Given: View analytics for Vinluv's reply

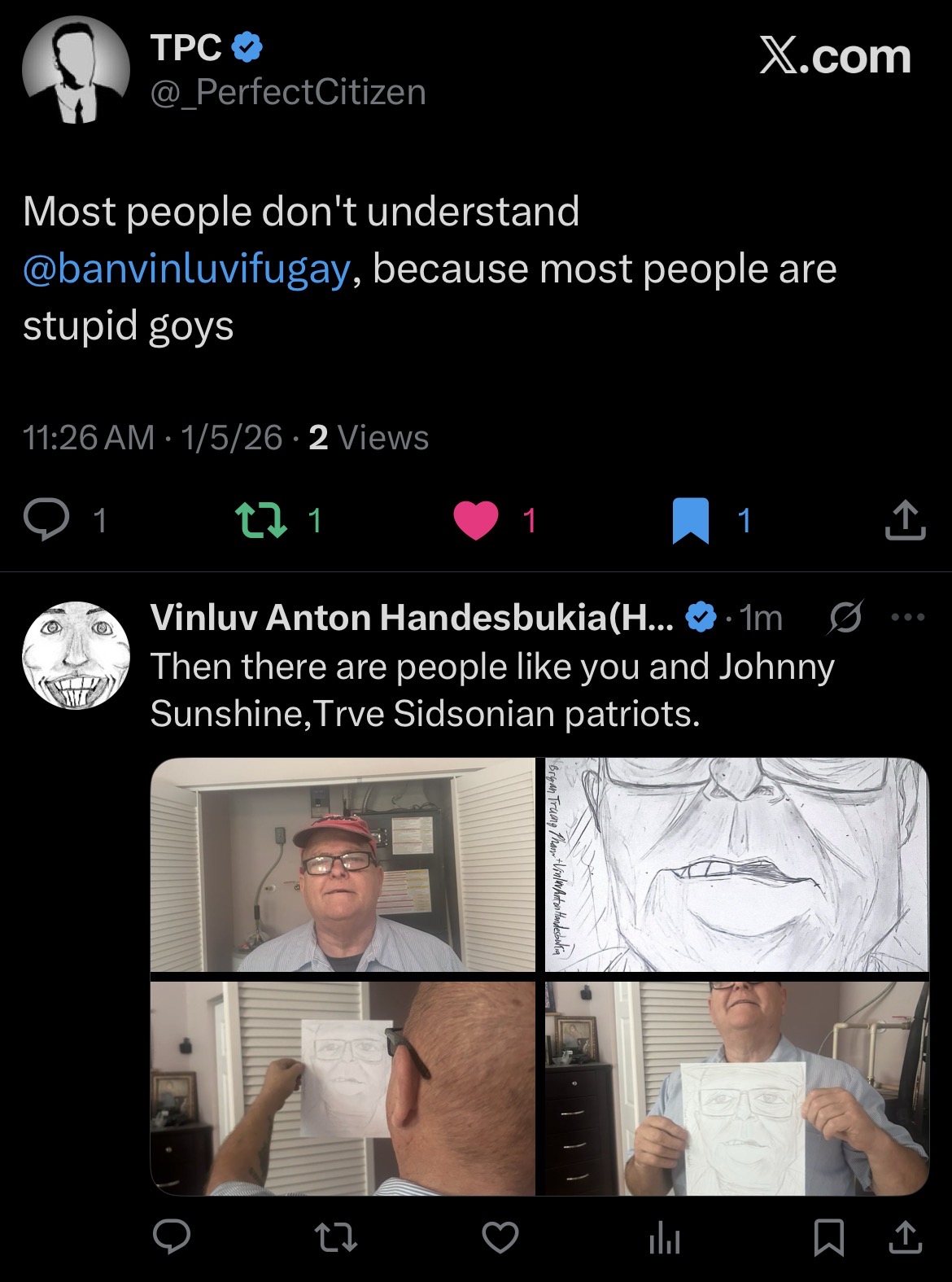Looking at the screenshot, I should [665, 1238].
